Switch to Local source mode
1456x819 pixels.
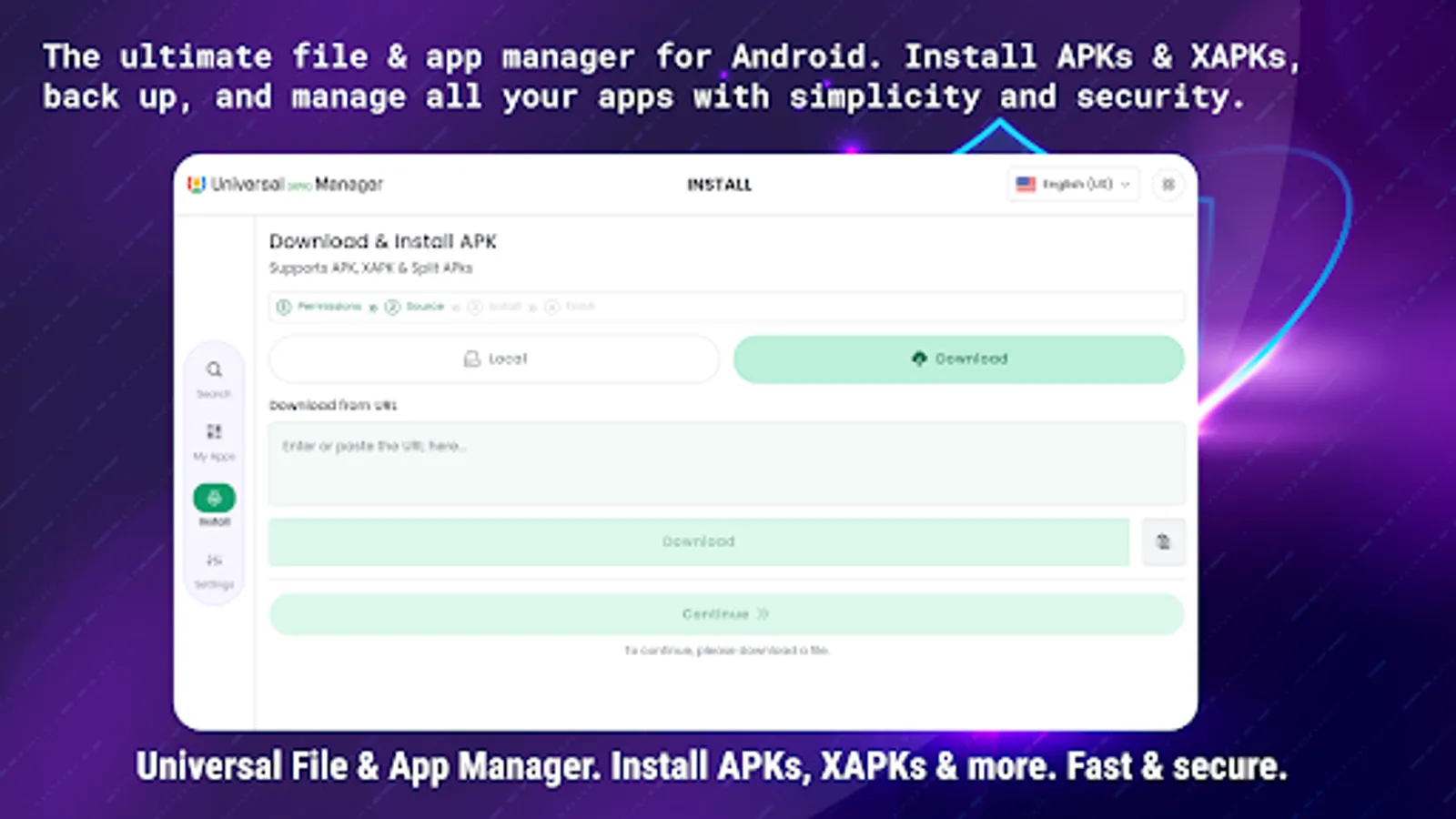click(492, 359)
